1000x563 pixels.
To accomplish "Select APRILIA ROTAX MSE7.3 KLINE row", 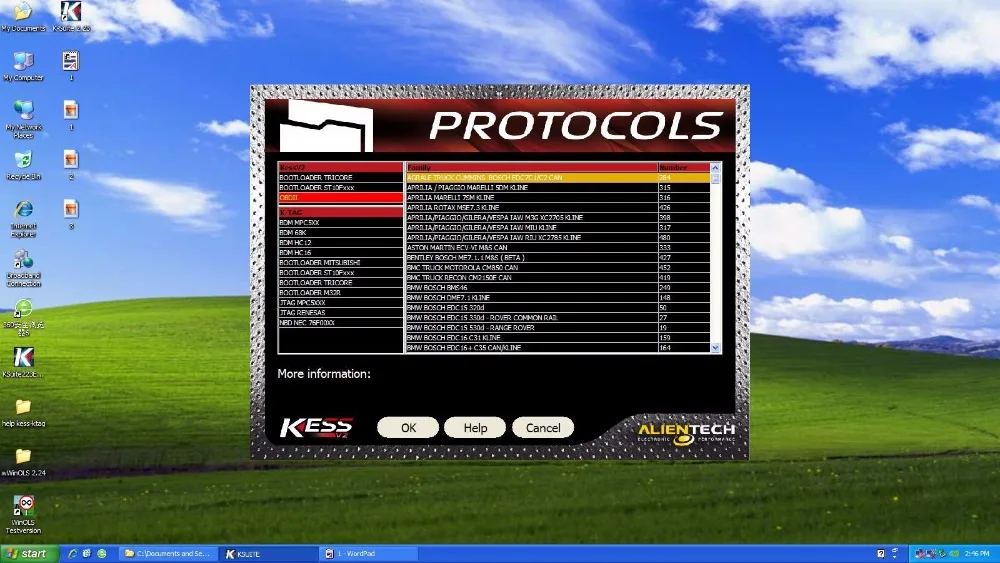I will pos(558,207).
